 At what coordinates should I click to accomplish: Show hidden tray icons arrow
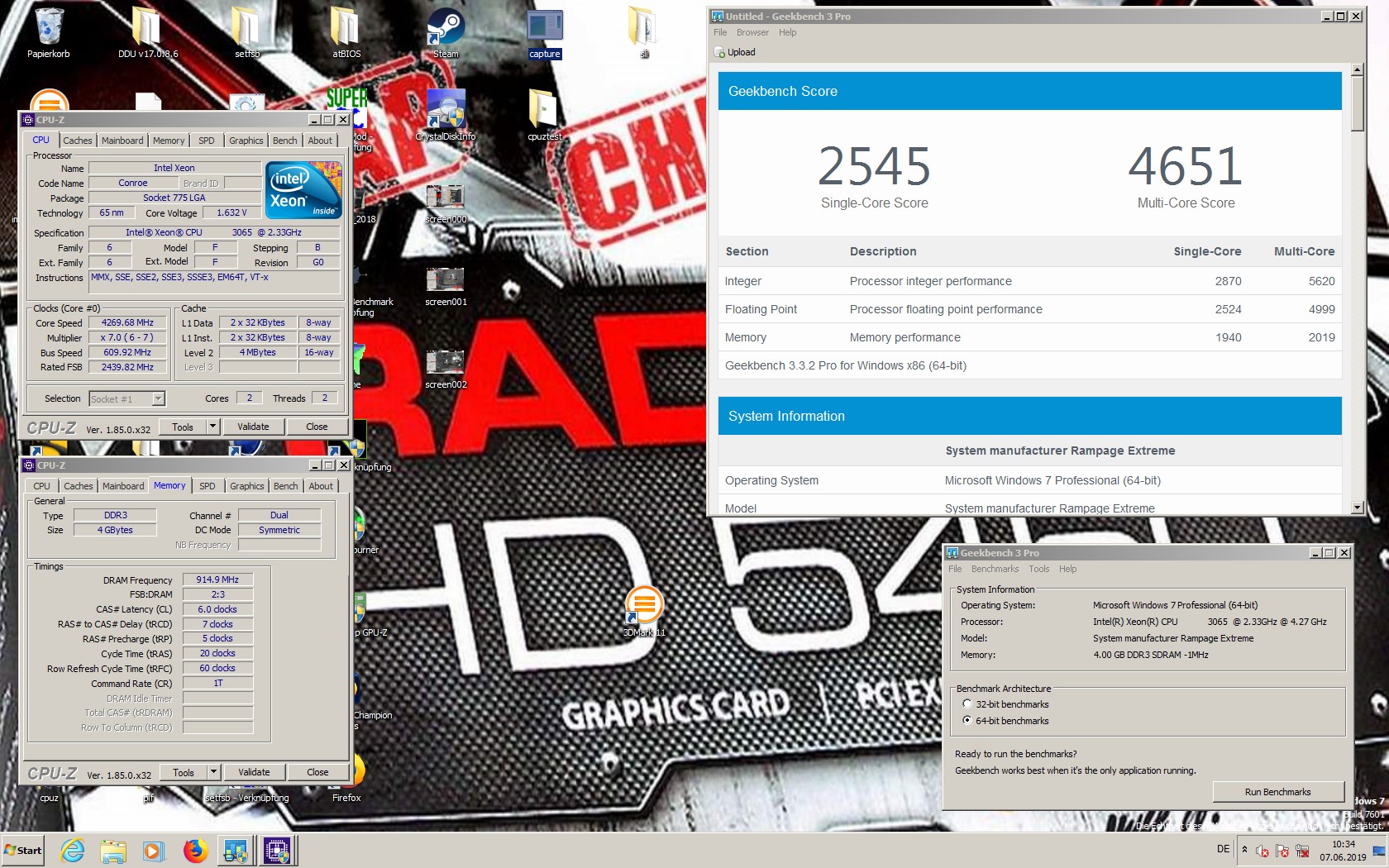[1244, 850]
